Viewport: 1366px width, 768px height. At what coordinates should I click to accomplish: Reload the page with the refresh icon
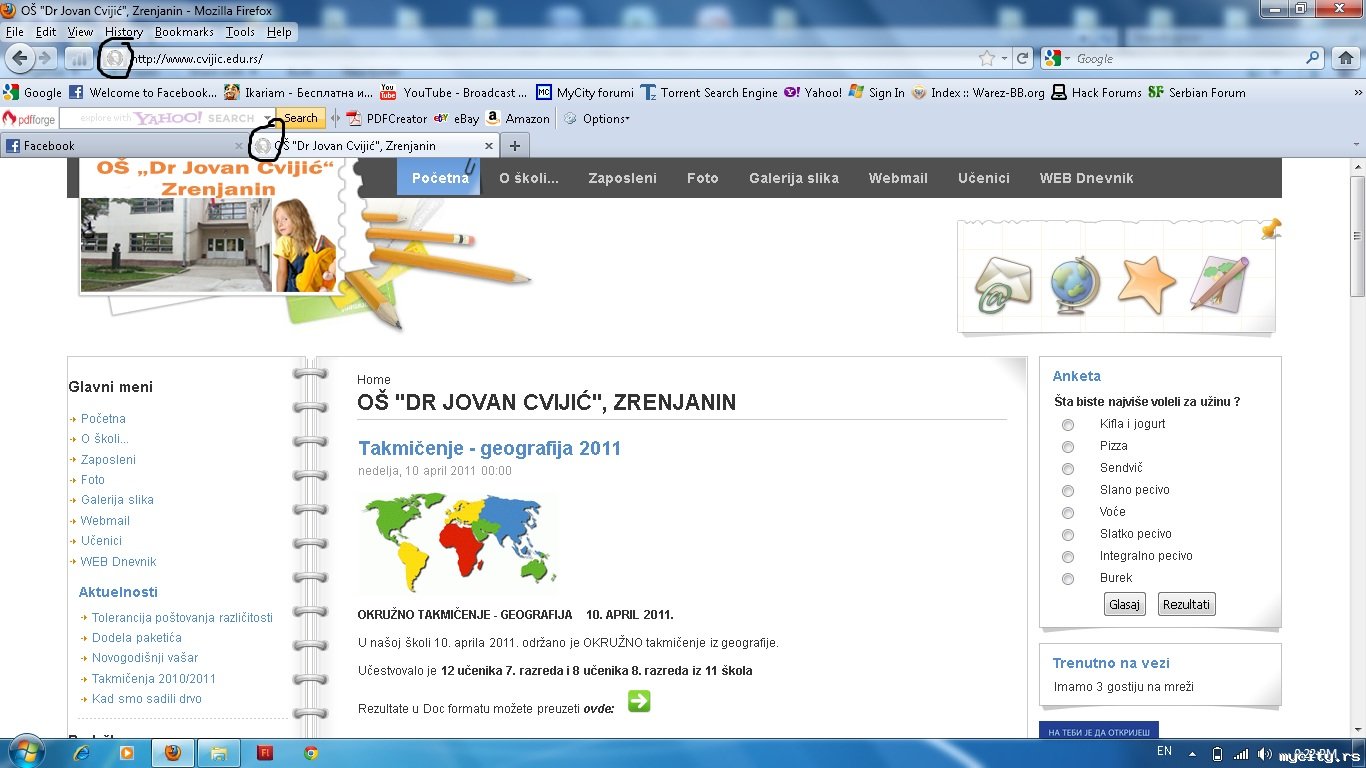click(x=1022, y=59)
